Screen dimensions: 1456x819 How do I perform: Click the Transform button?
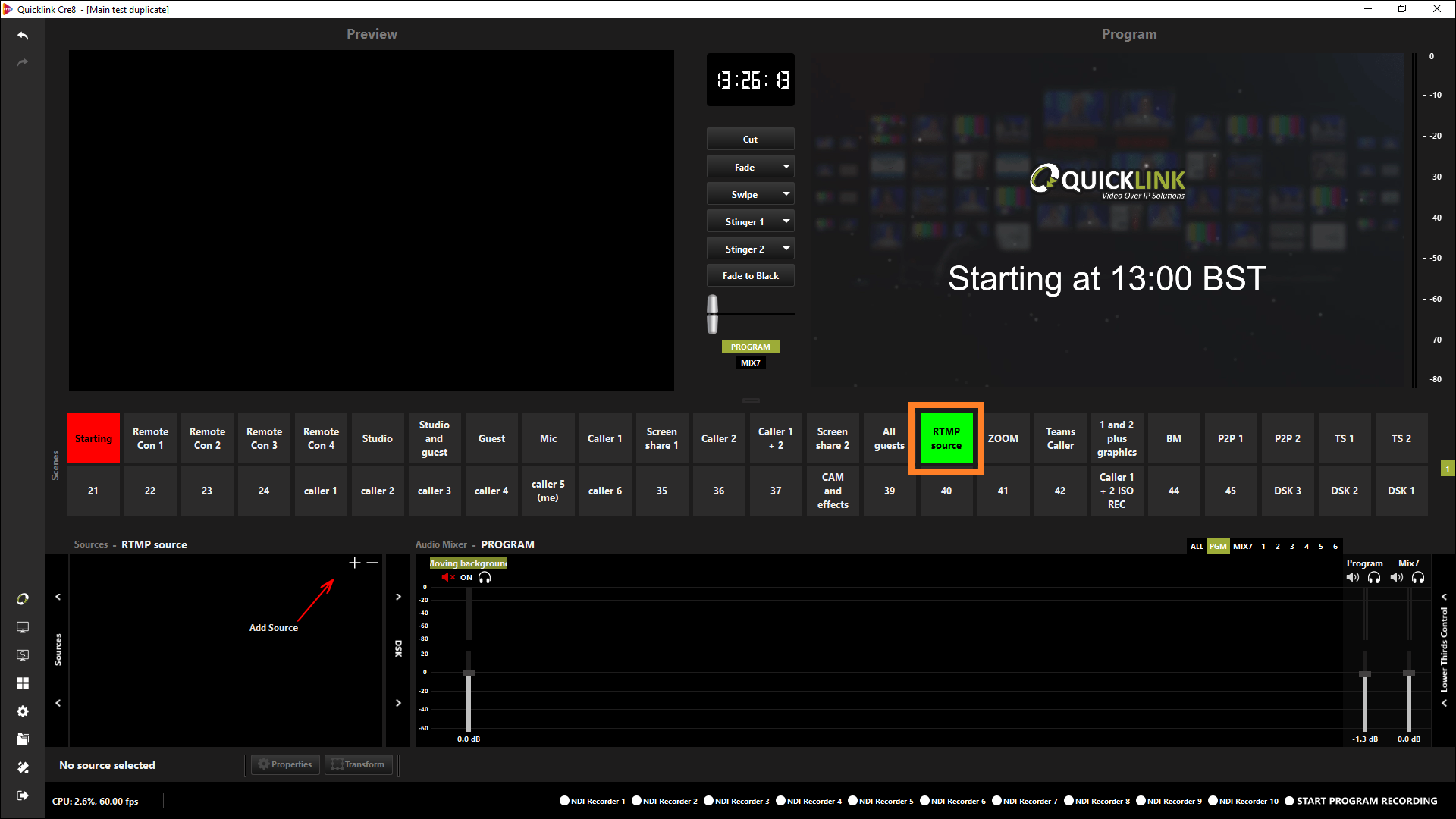point(359,764)
